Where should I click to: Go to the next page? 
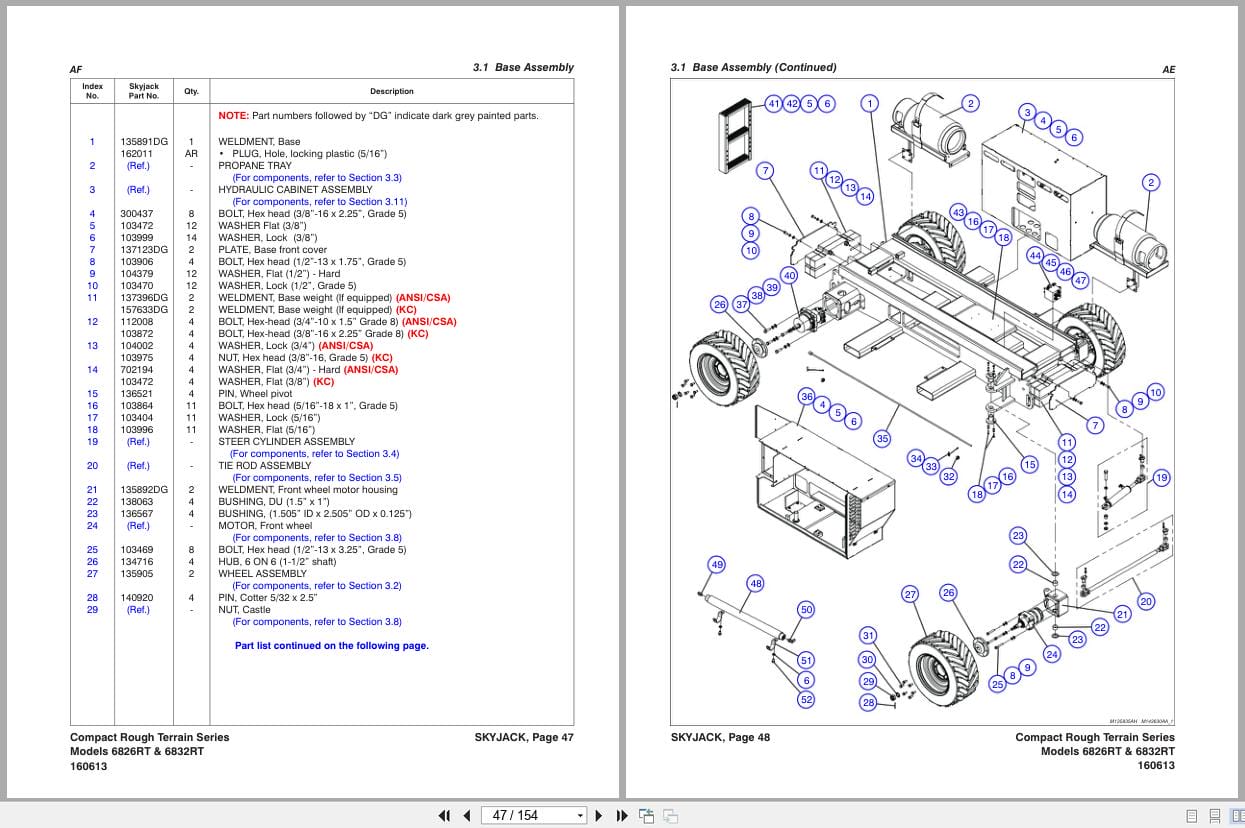(x=599, y=815)
